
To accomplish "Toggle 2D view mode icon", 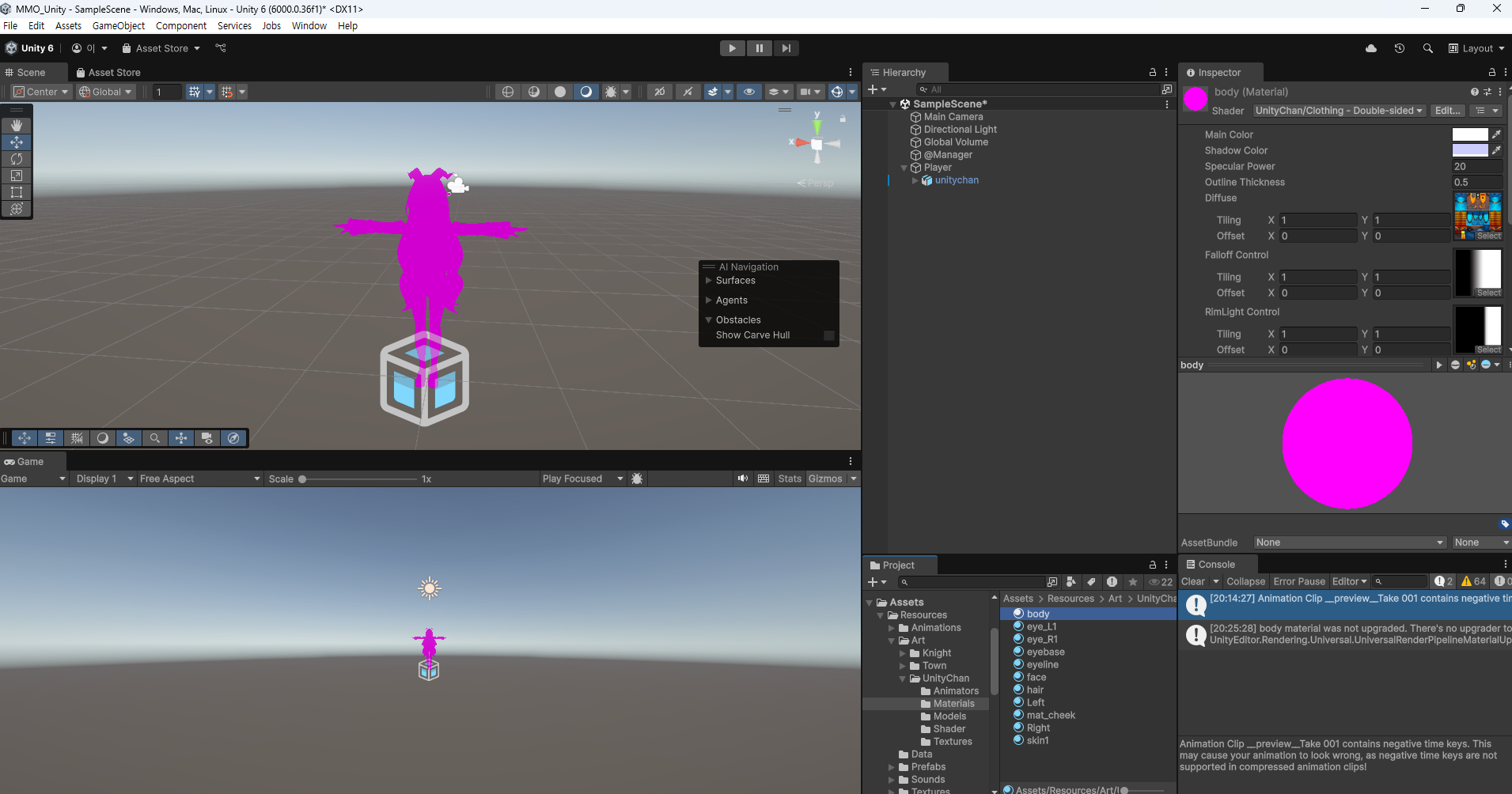I will (x=659, y=92).
